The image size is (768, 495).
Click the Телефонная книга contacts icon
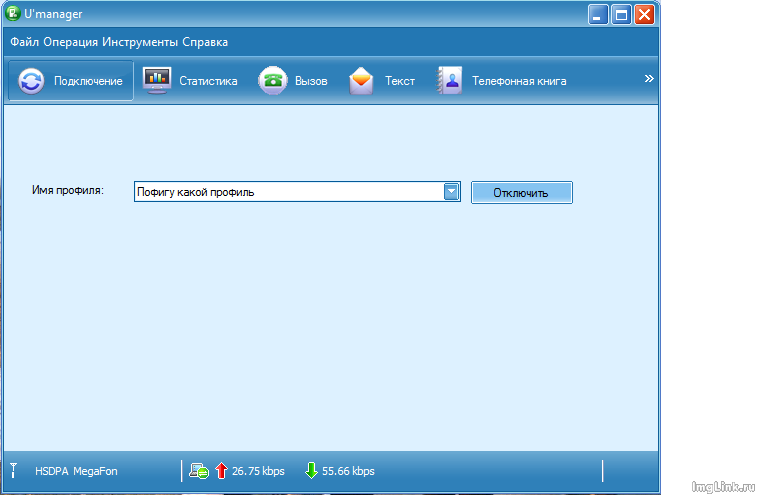pyautogui.click(x=449, y=80)
